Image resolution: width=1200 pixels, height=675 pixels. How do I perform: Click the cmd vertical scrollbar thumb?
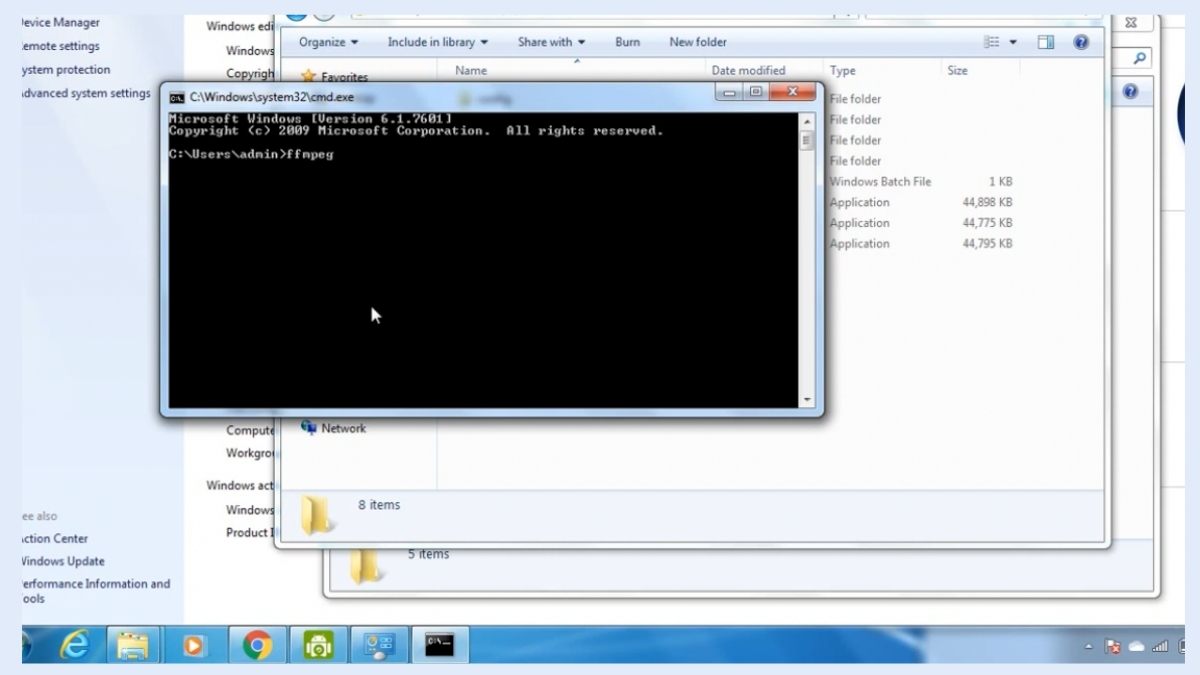click(808, 140)
